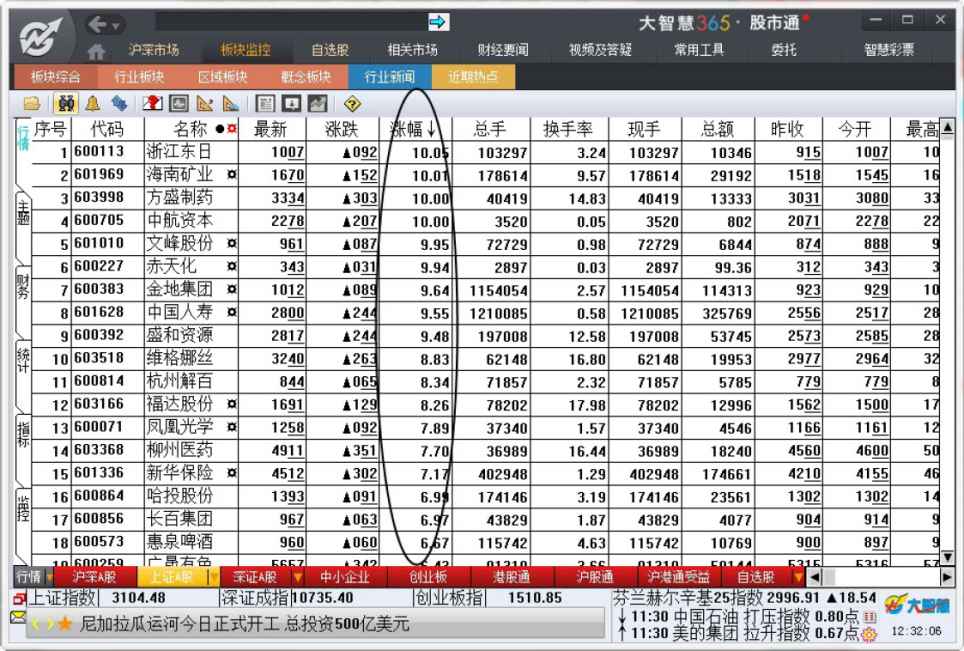Click the blue go arrow beside the search box
Viewport: 964px width, 651px height.
pyautogui.click(x=438, y=23)
